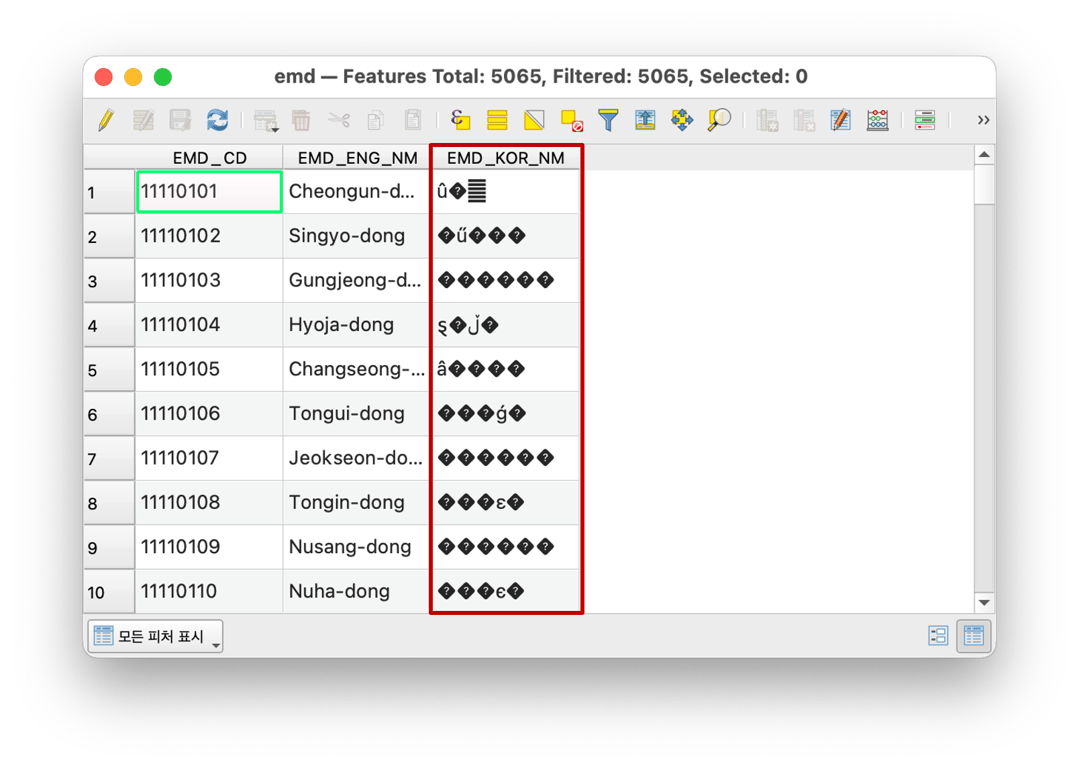Move selection to top of table
The image size is (1079, 768).
[645, 120]
